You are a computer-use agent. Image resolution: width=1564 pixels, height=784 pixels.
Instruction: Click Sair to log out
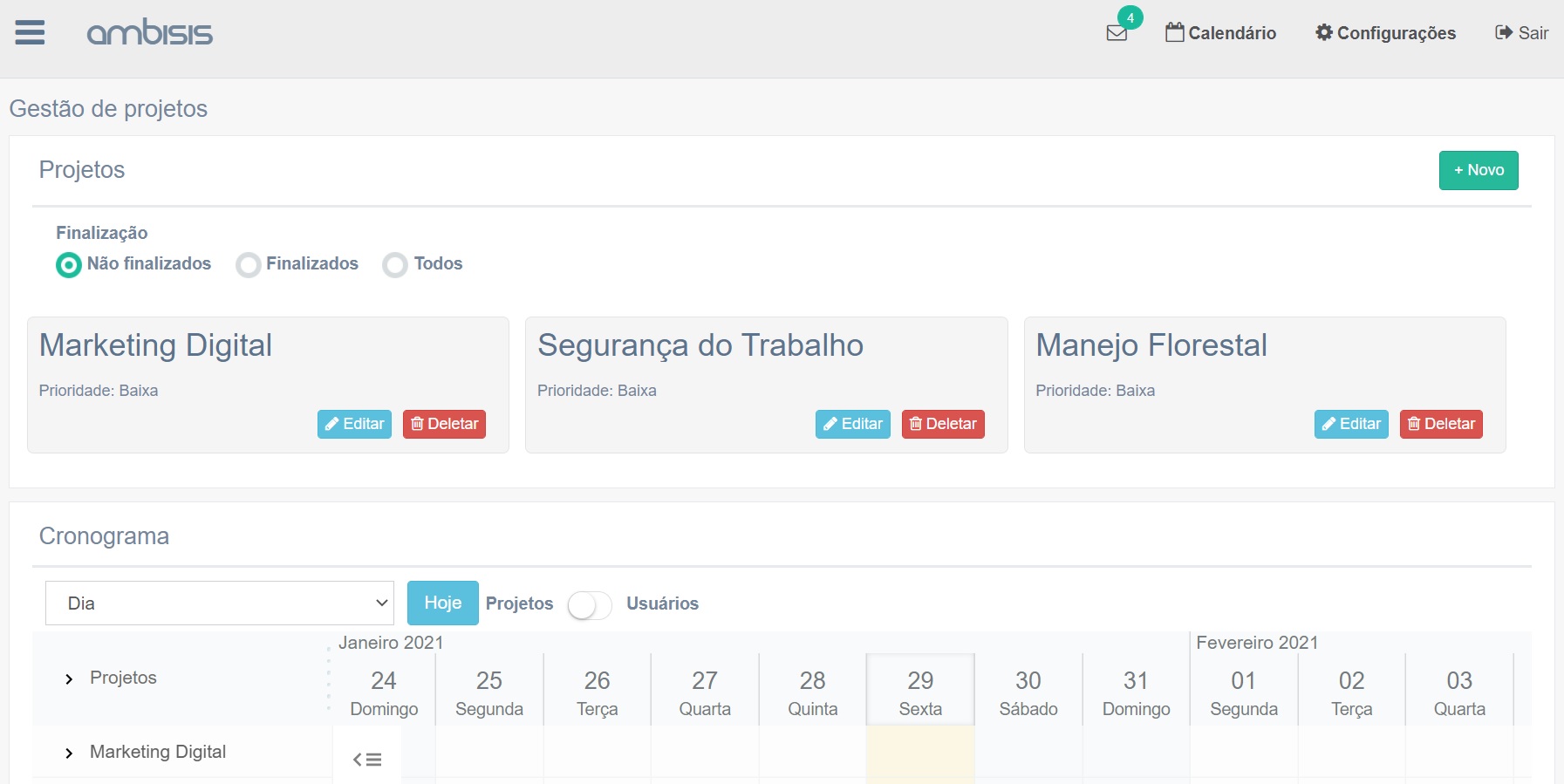coord(1521,33)
